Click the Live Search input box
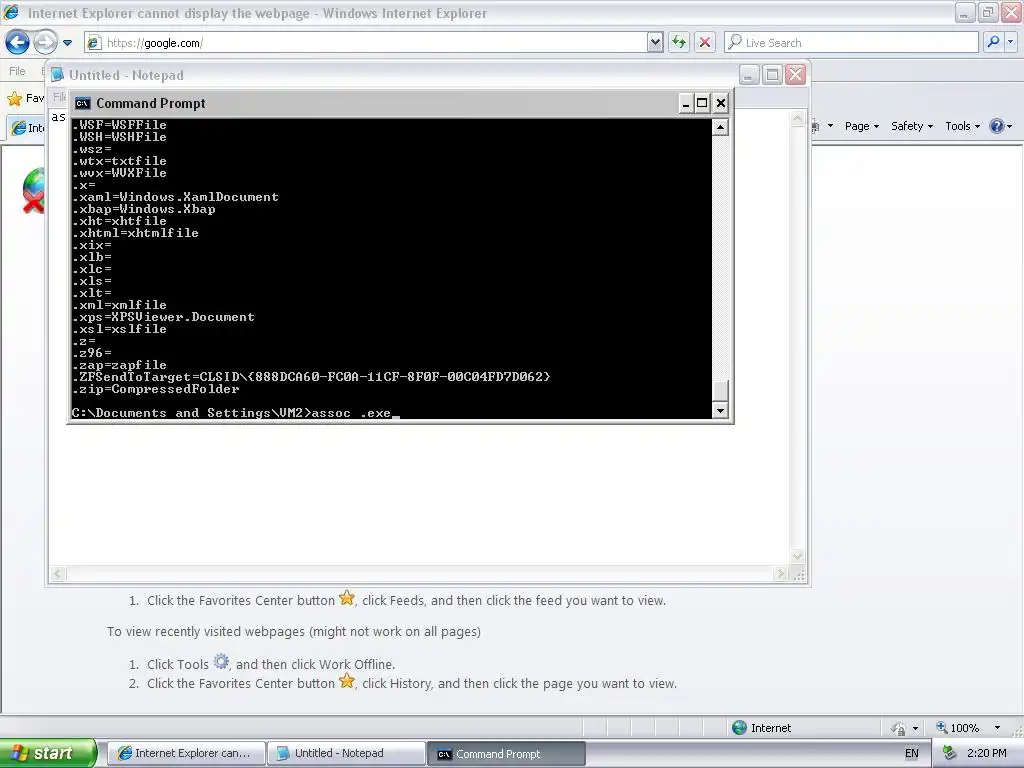The height and width of the screenshot is (768, 1024). point(851,42)
